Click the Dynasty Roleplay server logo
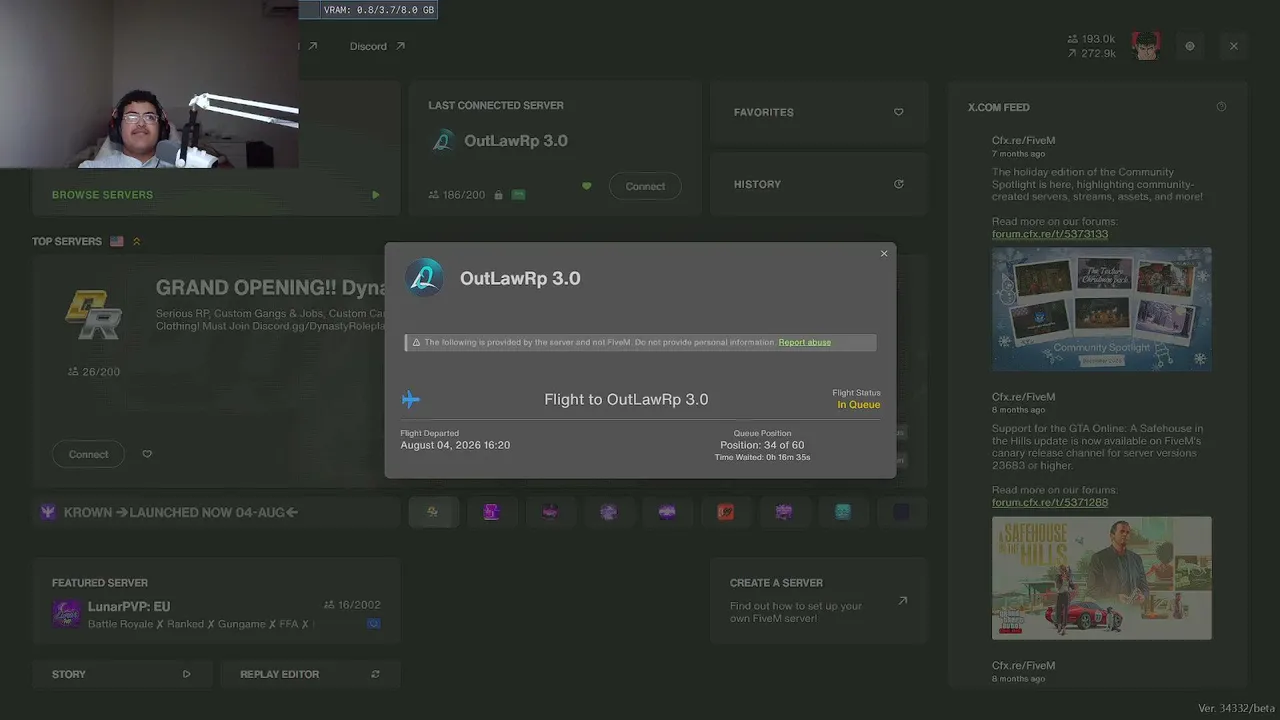Viewport: 1280px width, 720px height. [93, 314]
